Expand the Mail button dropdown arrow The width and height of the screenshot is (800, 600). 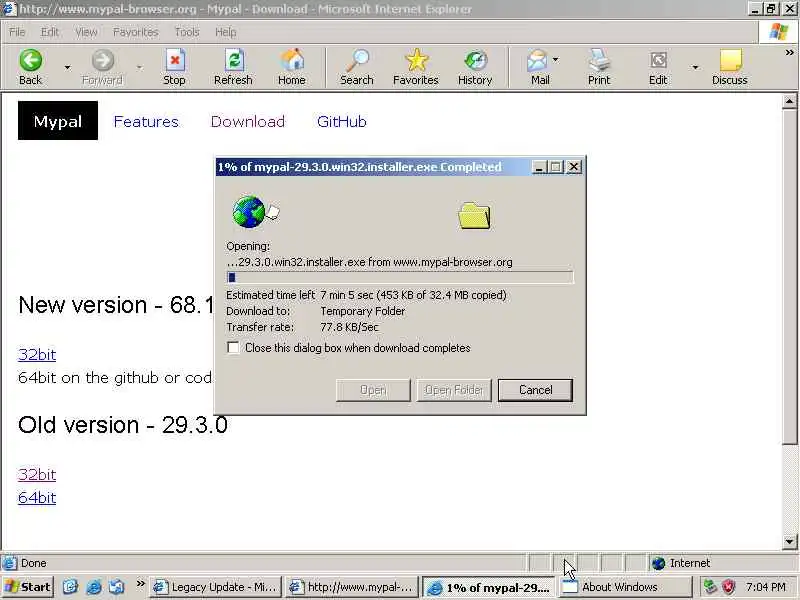(x=556, y=60)
